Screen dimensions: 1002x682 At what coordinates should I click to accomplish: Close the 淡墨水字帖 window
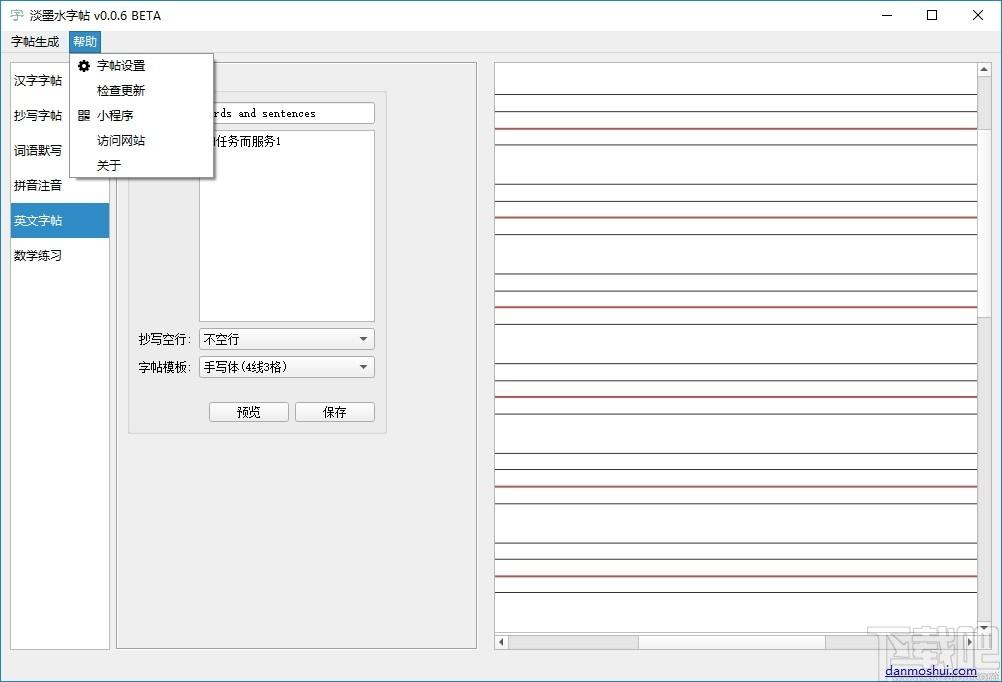tap(978, 15)
